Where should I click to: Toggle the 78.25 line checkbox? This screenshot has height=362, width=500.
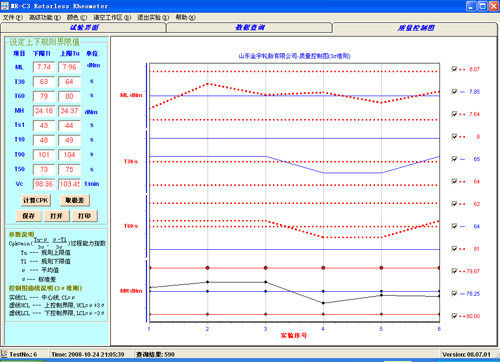click(454, 293)
